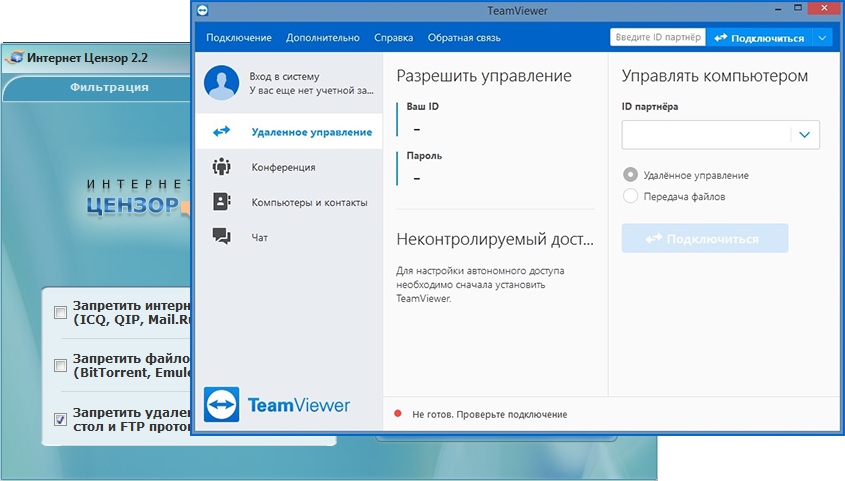Viewport: 845px width, 481px height.
Task: Click Подключиться button in top toolbar
Action: pos(759,38)
